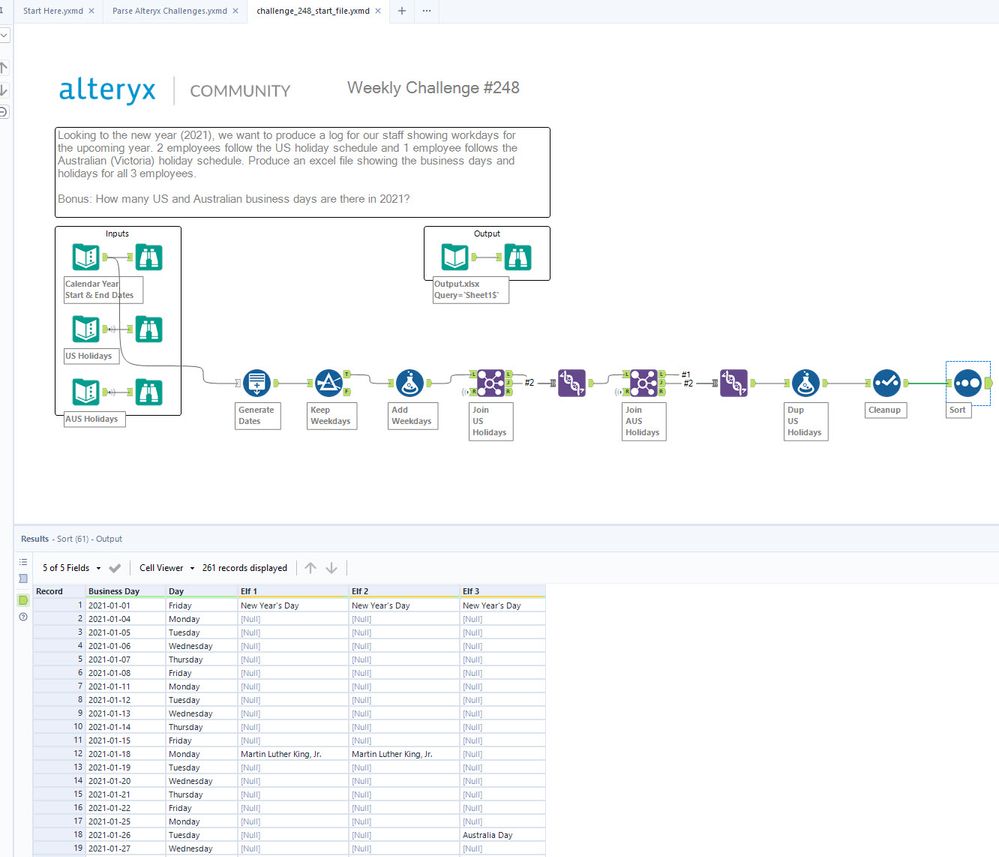
Task: Select cell 2021-01-18 in Business Day column
Action: (x=126, y=754)
